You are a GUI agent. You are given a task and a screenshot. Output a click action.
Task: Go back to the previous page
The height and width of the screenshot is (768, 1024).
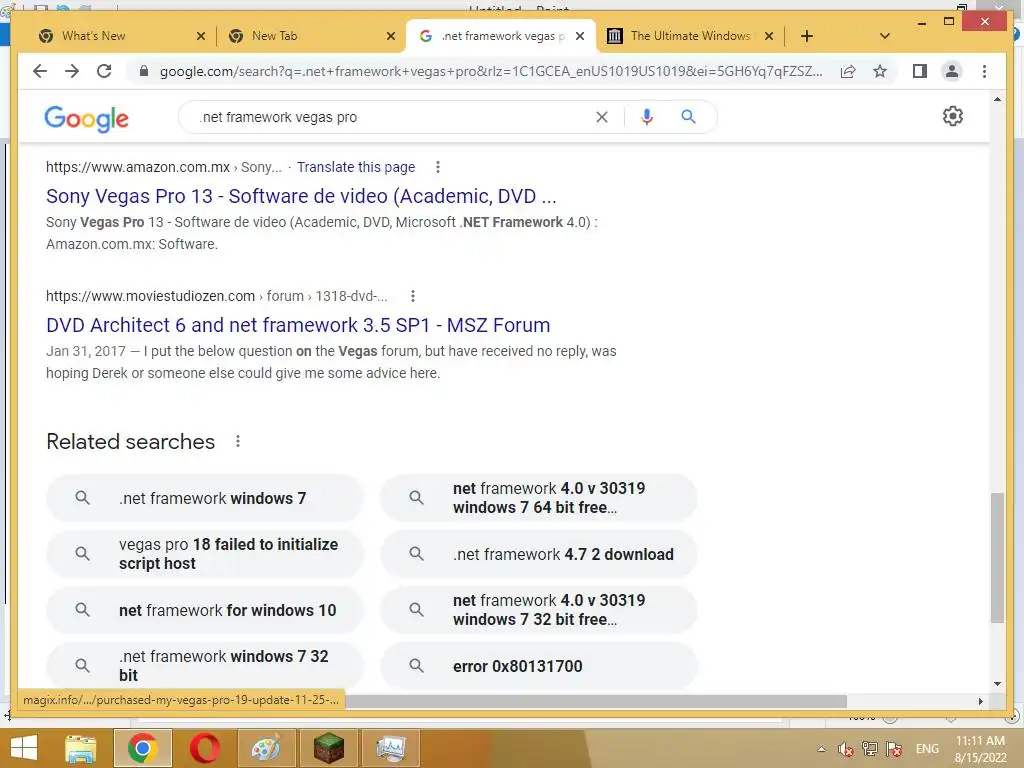point(40,71)
